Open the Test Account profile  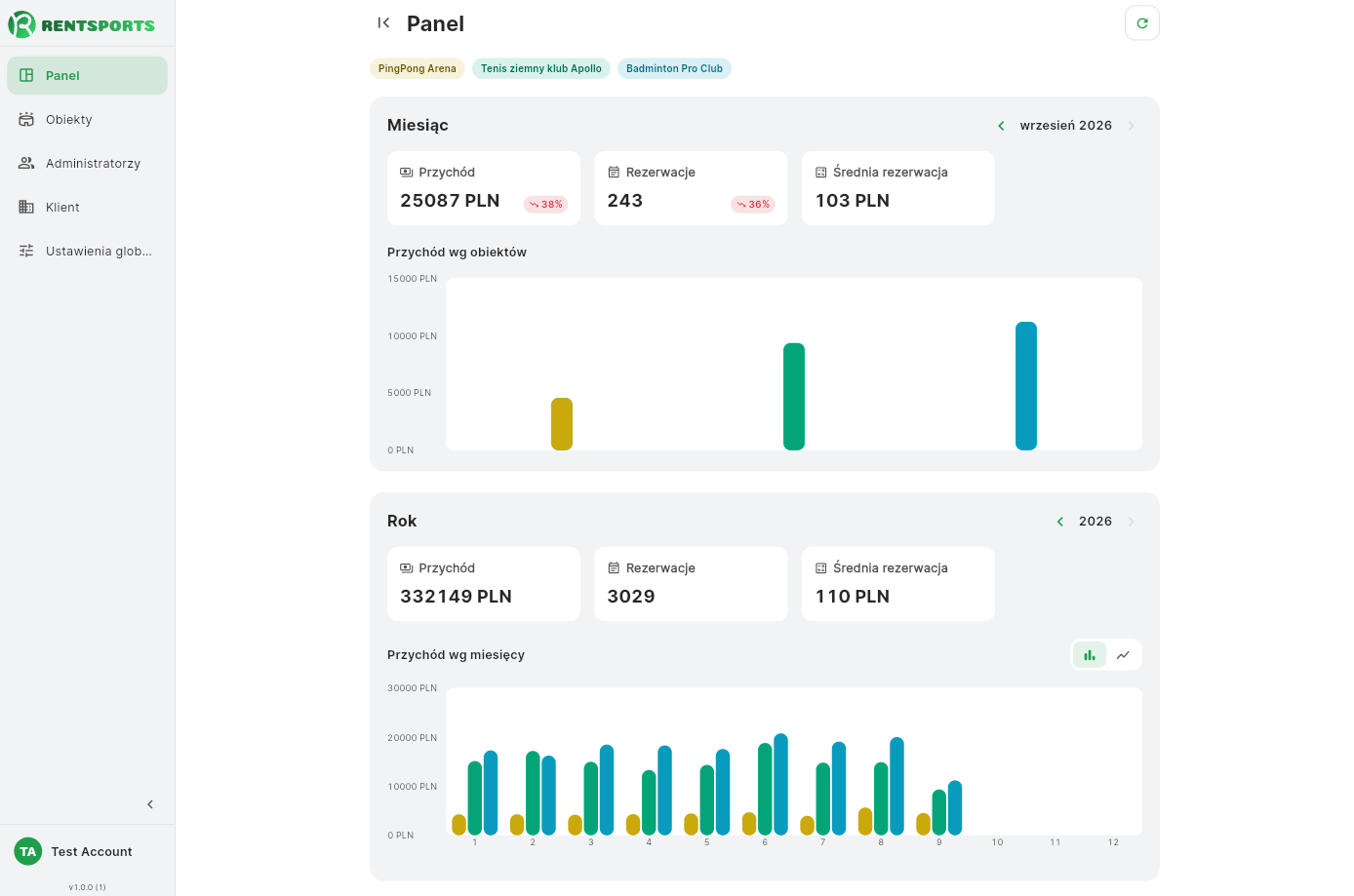(88, 851)
